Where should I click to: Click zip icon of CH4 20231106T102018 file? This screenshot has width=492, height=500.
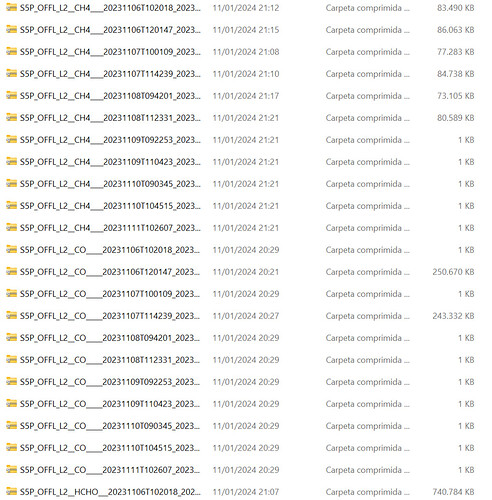[11, 7]
